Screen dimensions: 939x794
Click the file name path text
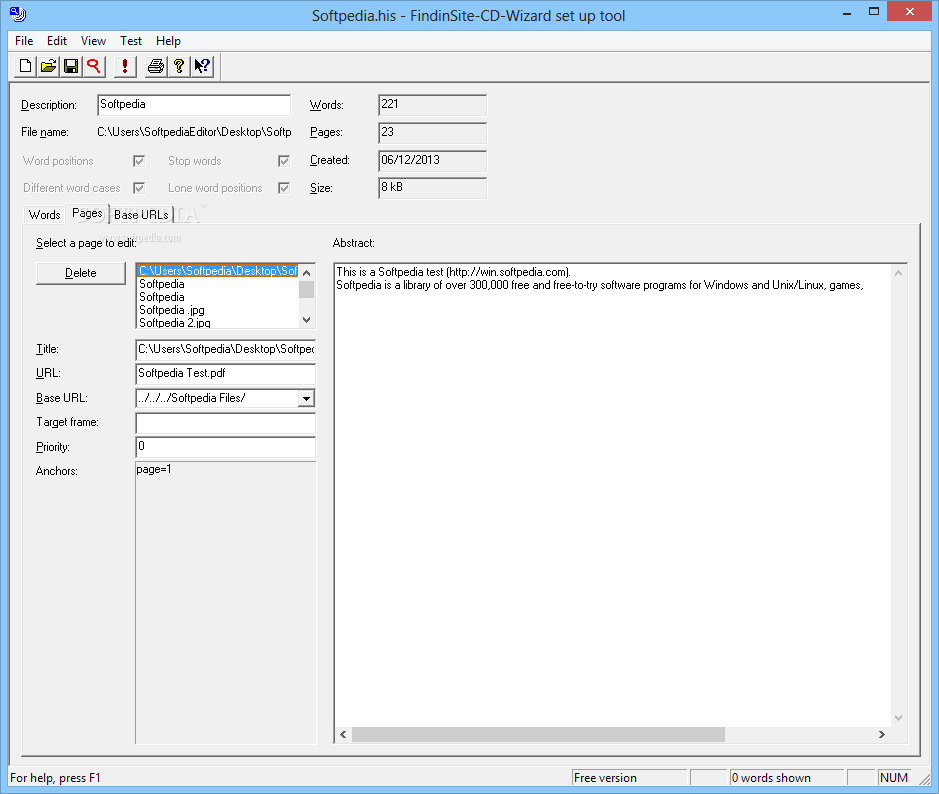point(194,132)
